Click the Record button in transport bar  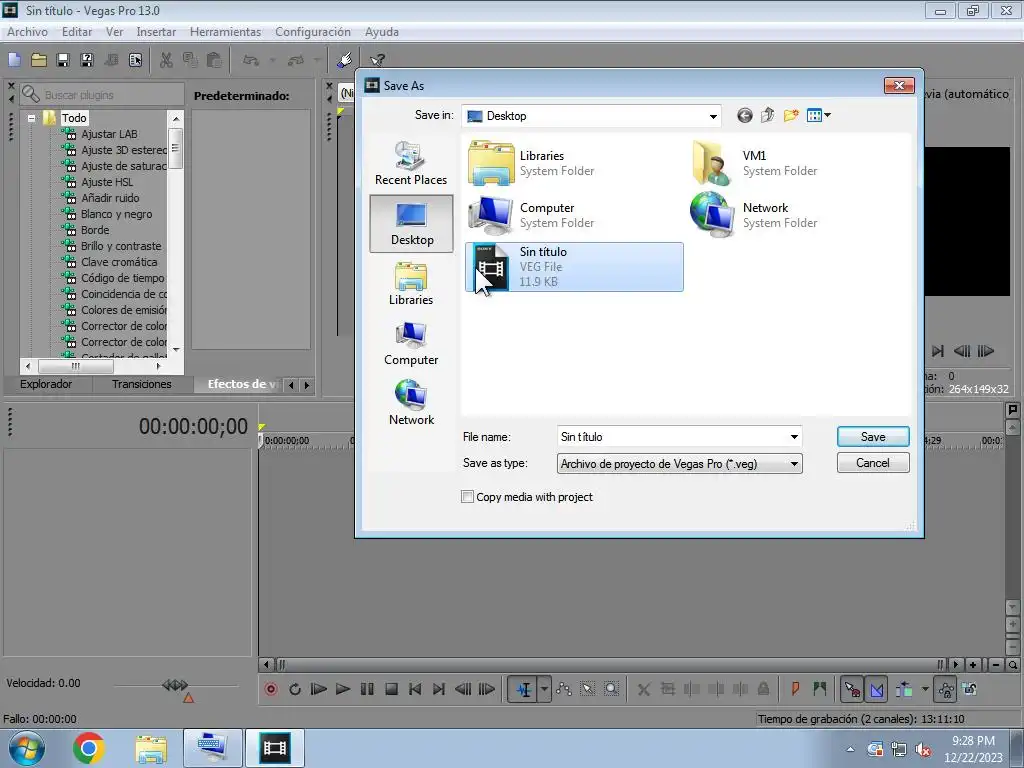point(271,689)
